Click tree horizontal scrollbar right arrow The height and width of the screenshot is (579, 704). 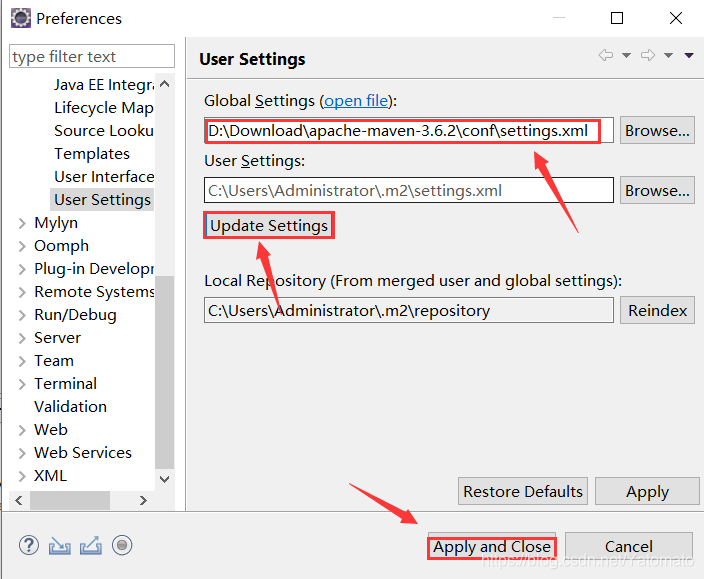[143, 500]
